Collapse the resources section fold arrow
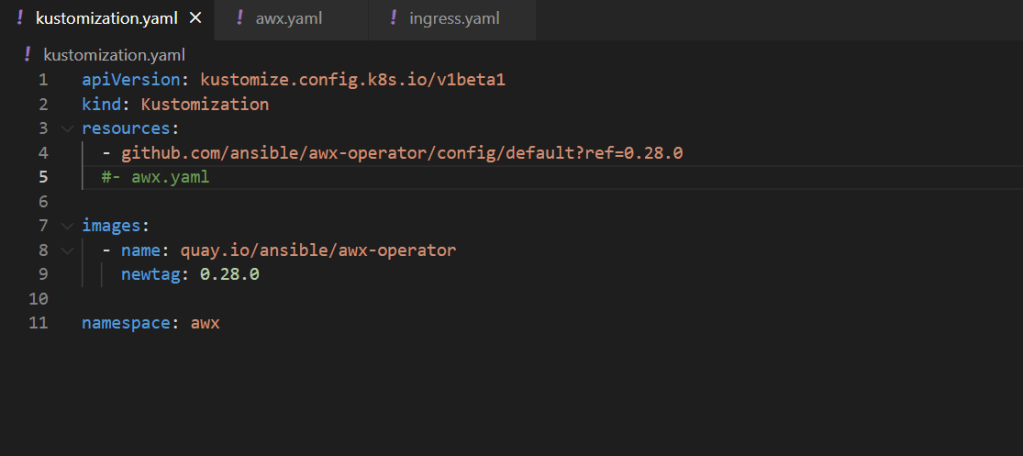 (x=66, y=129)
